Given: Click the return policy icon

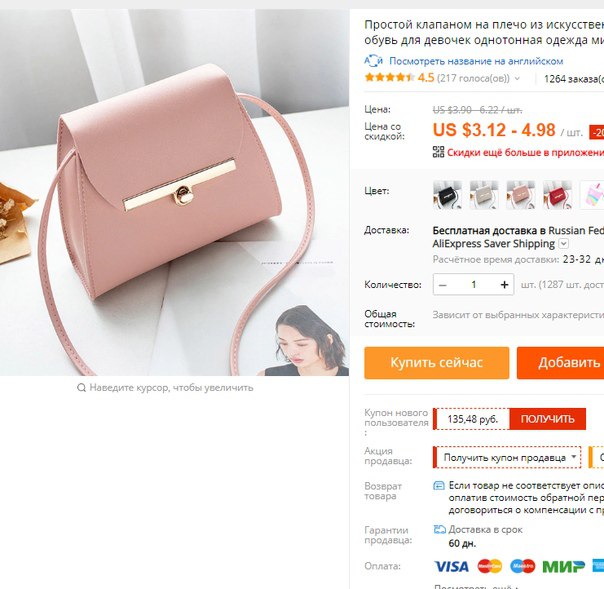Looking at the screenshot, I should [439, 485].
